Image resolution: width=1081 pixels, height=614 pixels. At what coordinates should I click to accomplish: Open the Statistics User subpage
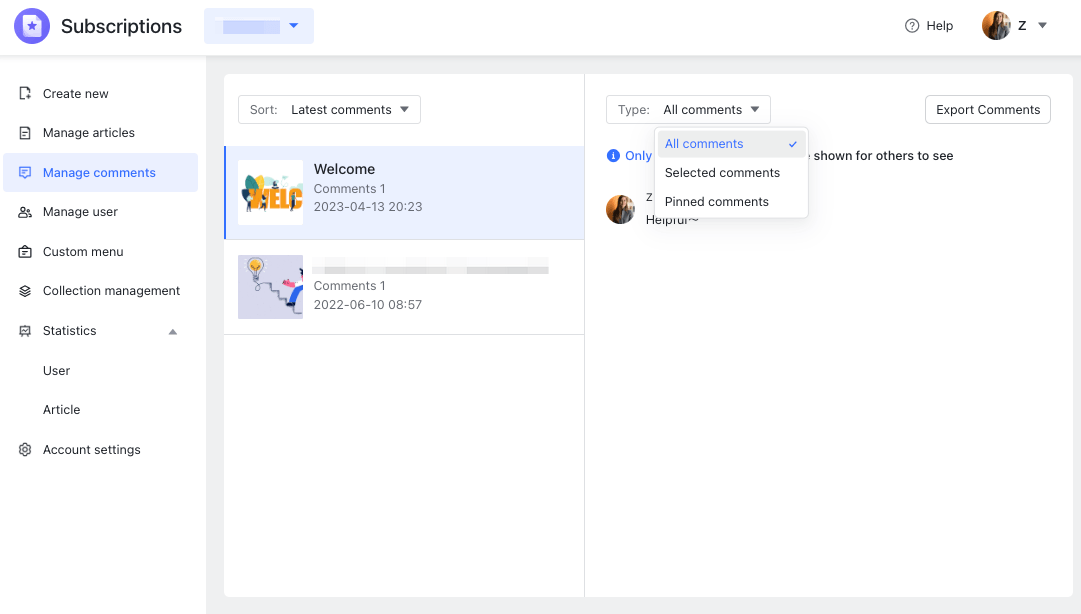[57, 371]
